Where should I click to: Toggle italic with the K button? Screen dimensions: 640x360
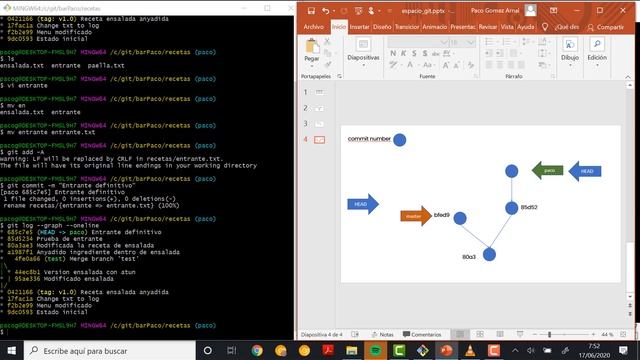point(403,53)
